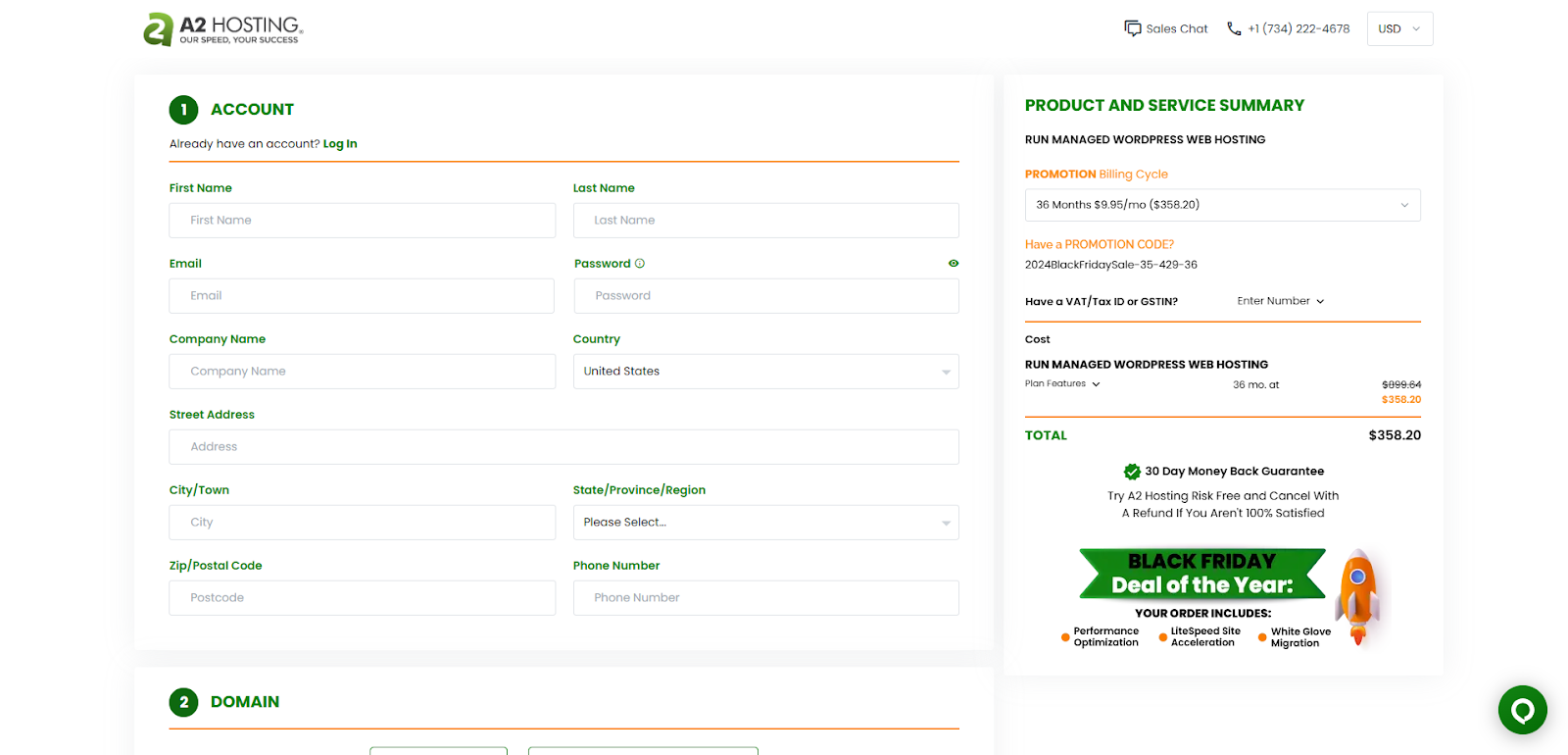
Task: Click the DOMAIN section heading
Action: 245,702
